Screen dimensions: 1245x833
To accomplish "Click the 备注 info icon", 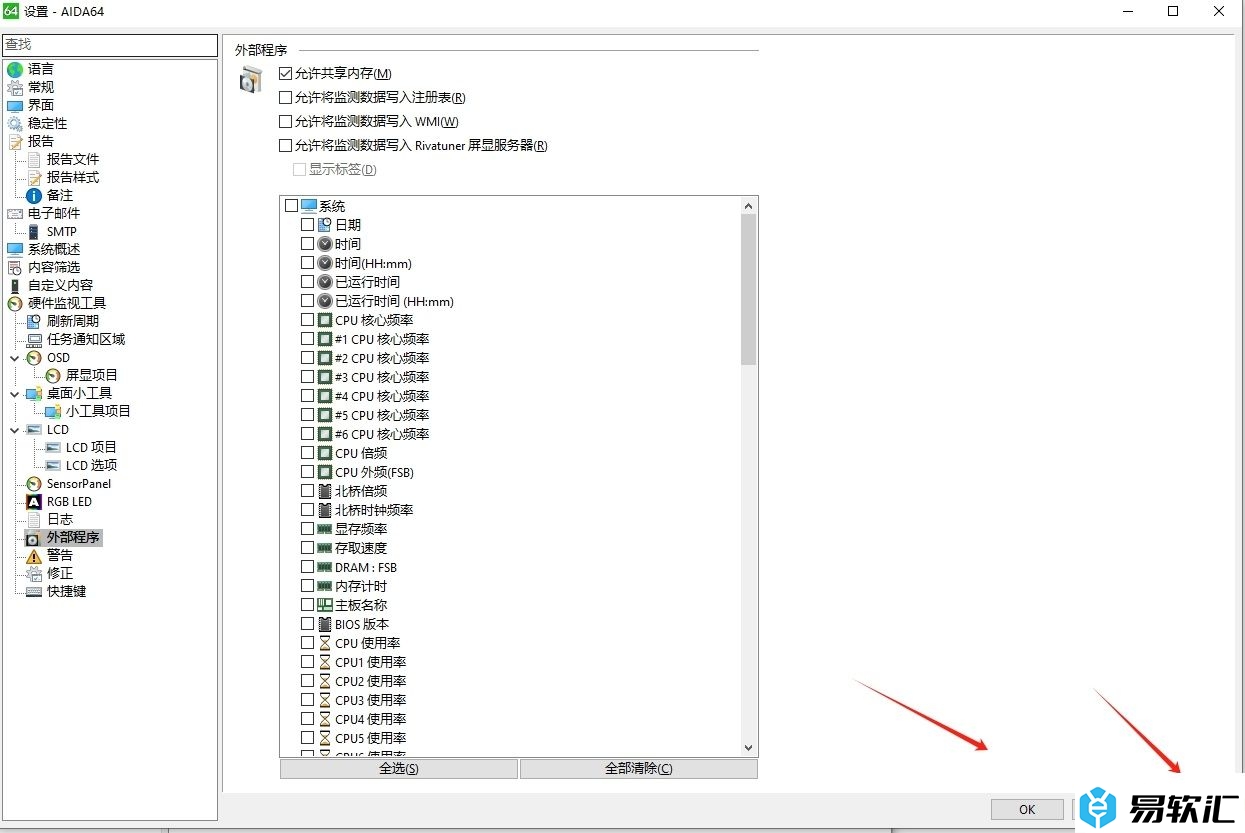I will [34, 195].
